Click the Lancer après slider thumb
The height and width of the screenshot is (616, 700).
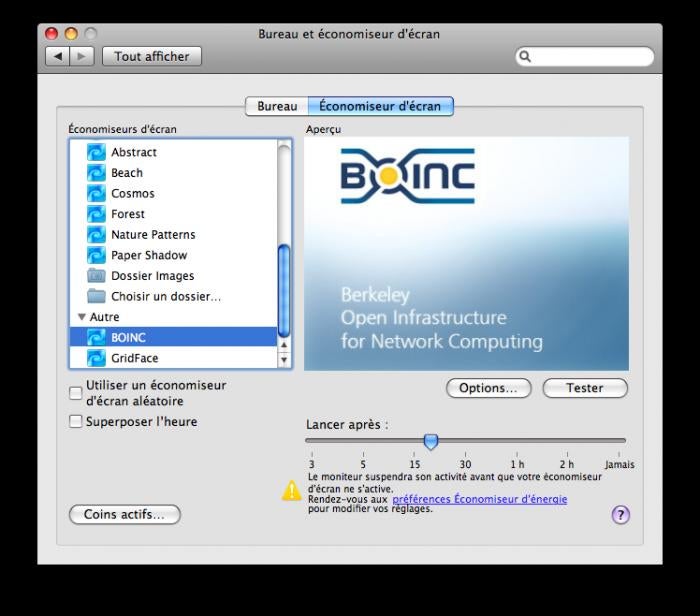click(x=431, y=441)
